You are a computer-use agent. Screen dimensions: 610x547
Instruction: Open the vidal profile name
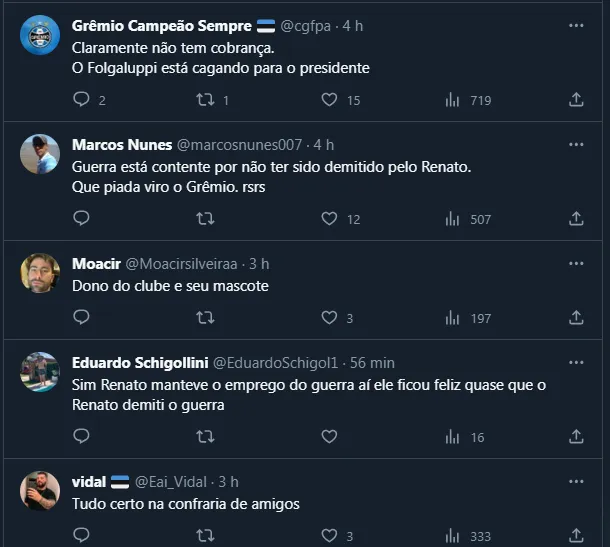click(89, 481)
